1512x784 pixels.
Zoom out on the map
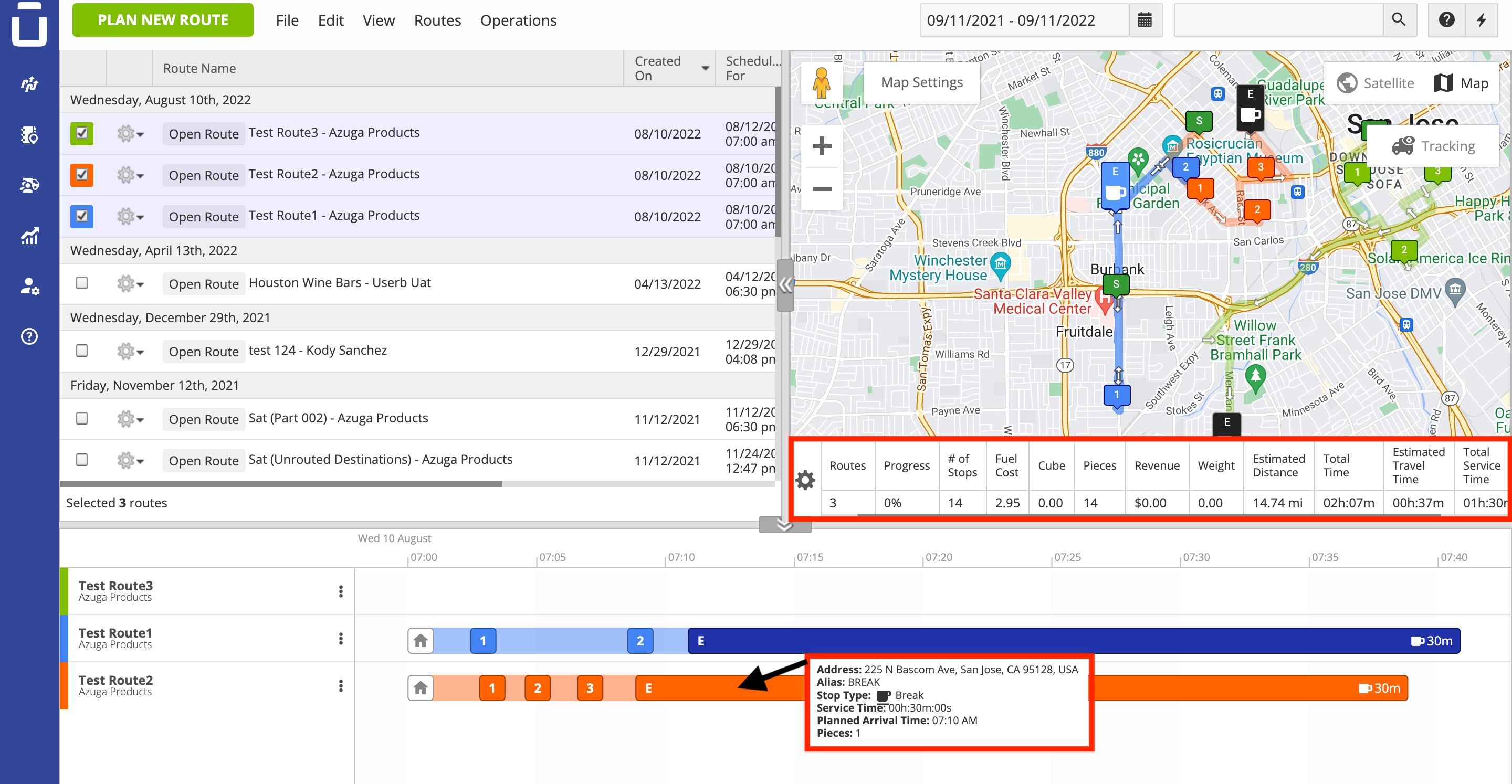click(822, 188)
